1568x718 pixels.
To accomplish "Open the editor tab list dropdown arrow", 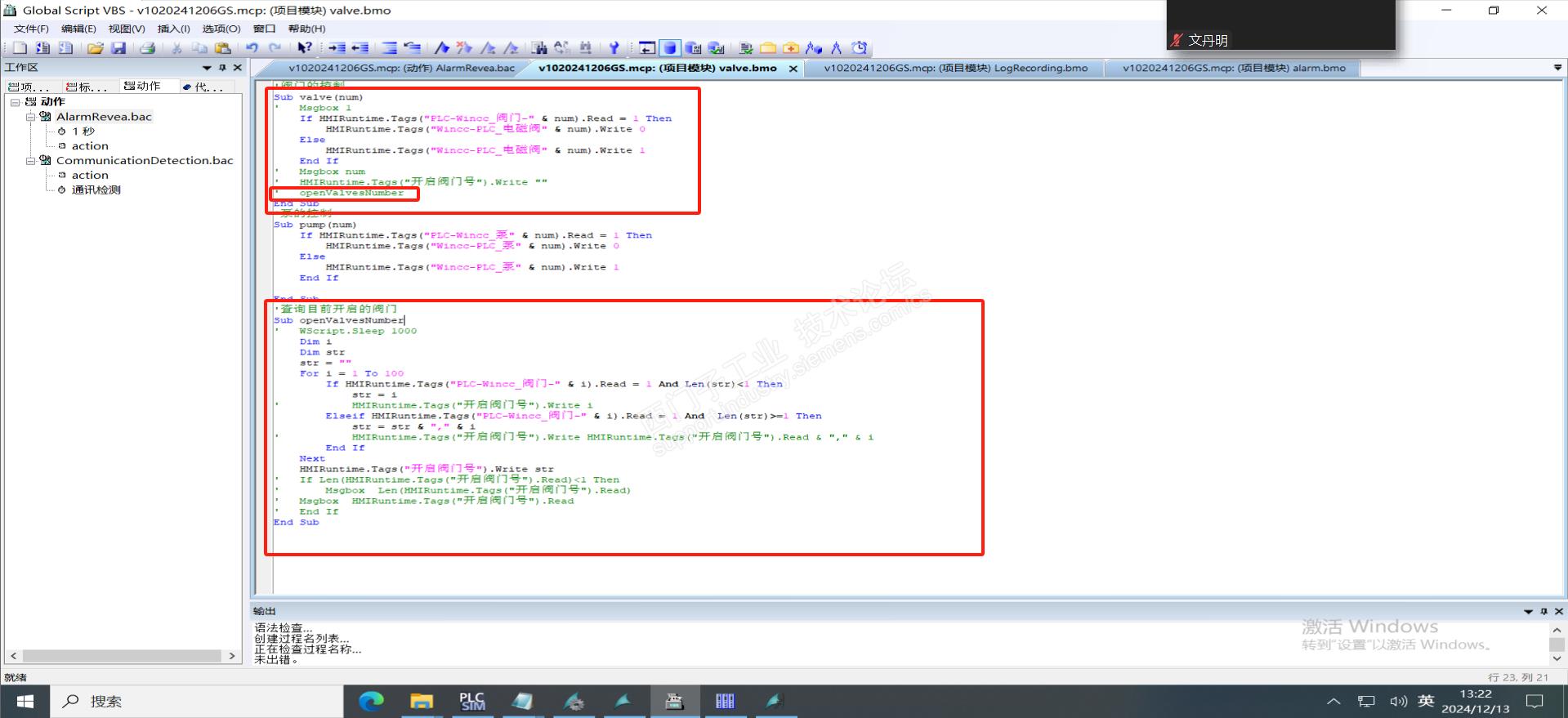I will click(x=1558, y=68).
